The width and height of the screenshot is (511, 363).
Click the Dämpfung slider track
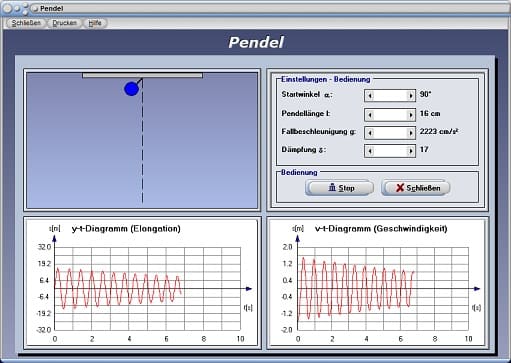click(390, 151)
